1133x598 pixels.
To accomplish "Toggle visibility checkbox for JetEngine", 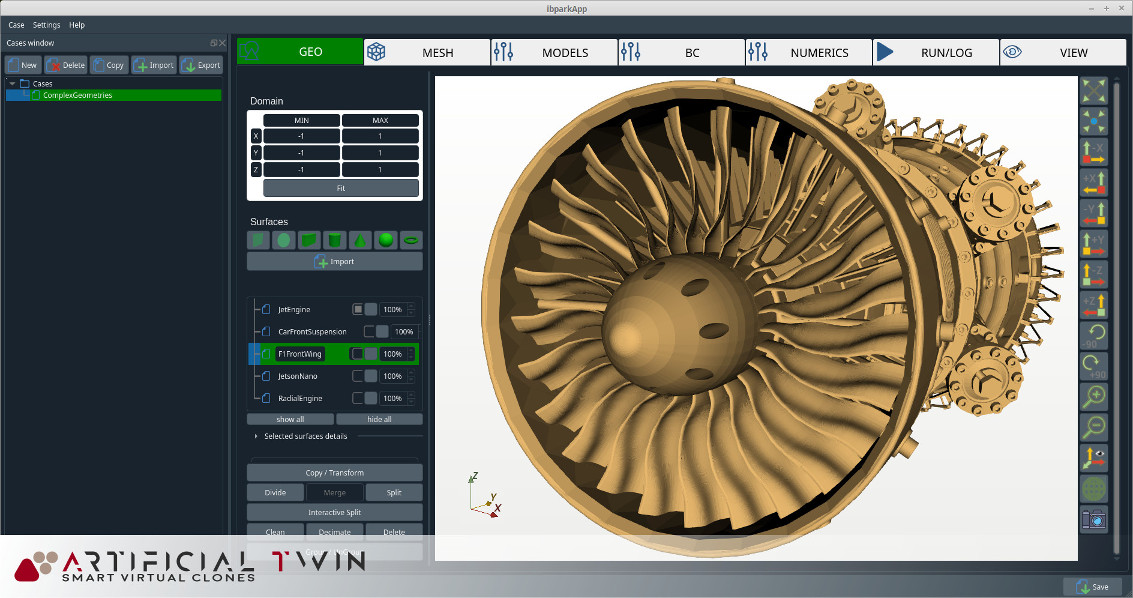I will click(358, 310).
